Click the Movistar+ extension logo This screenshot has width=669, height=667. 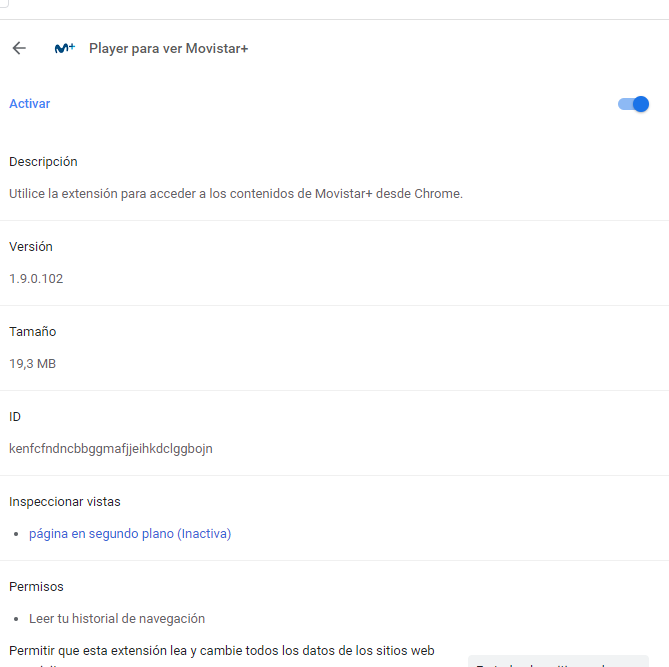click(64, 48)
